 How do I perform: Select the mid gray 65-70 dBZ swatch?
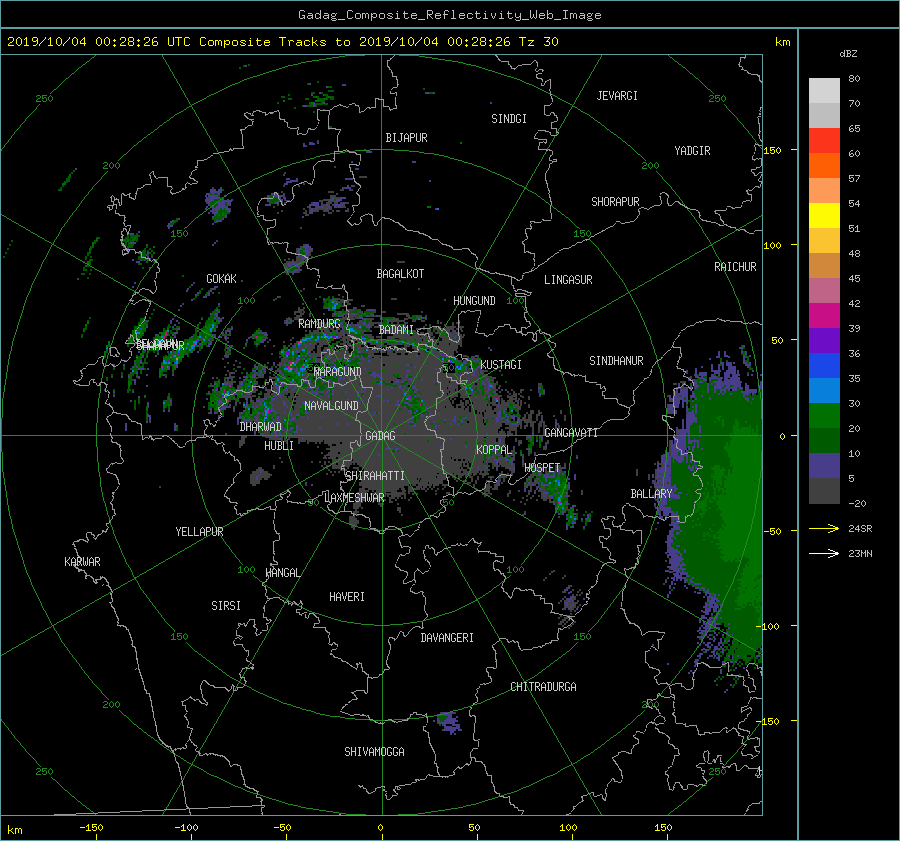(x=824, y=115)
